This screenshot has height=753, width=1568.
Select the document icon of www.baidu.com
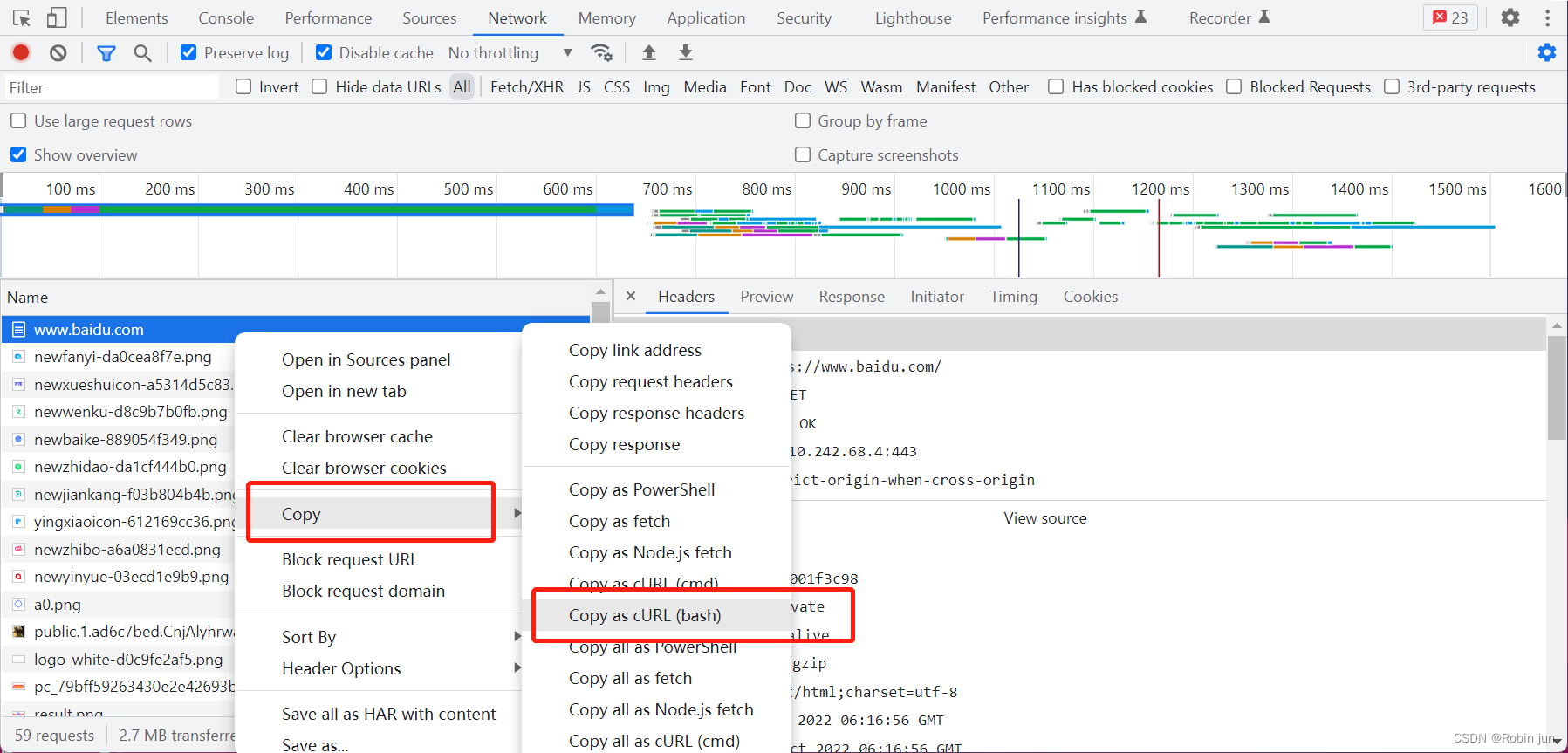[x=18, y=330]
